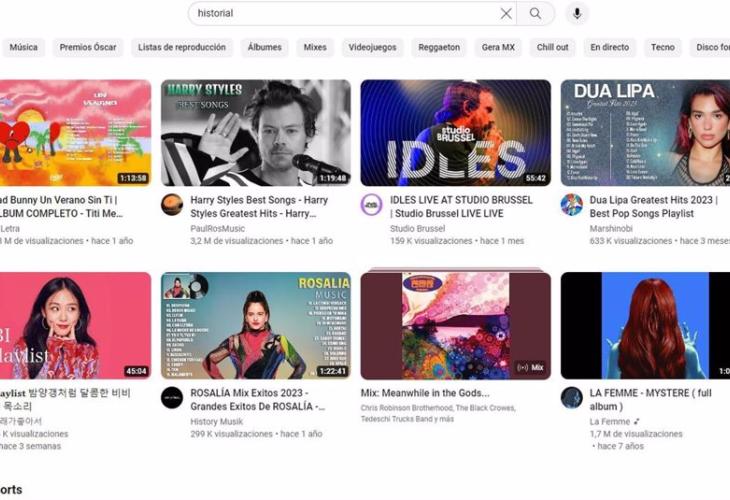Play the Harry Styles Best Songs thumbnail
This screenshot has width=730, height=500.
point(256,132)
